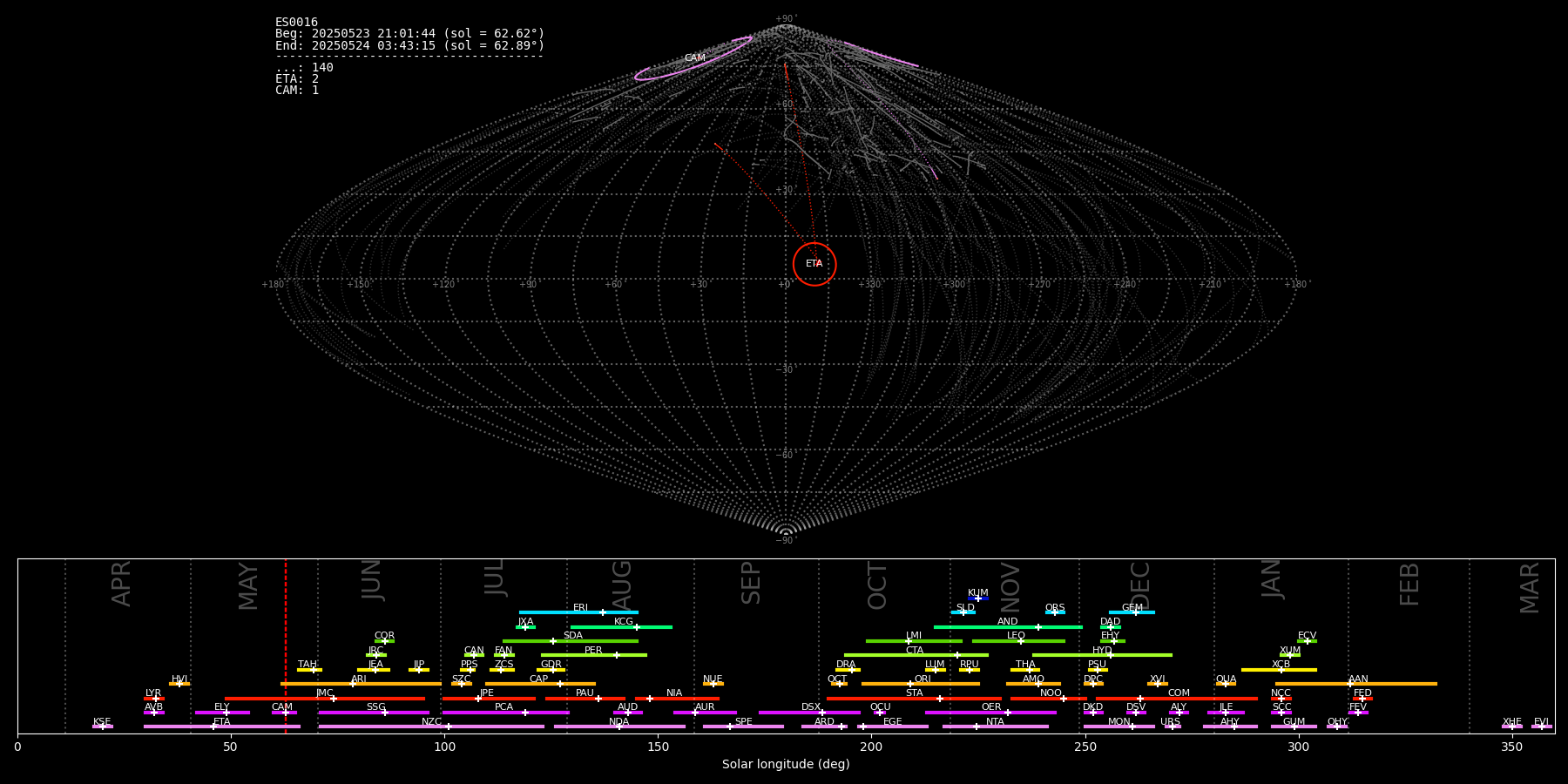Select the AND shower label
The height and width of the screenshot is (784, 1568).
point(1007,621)
